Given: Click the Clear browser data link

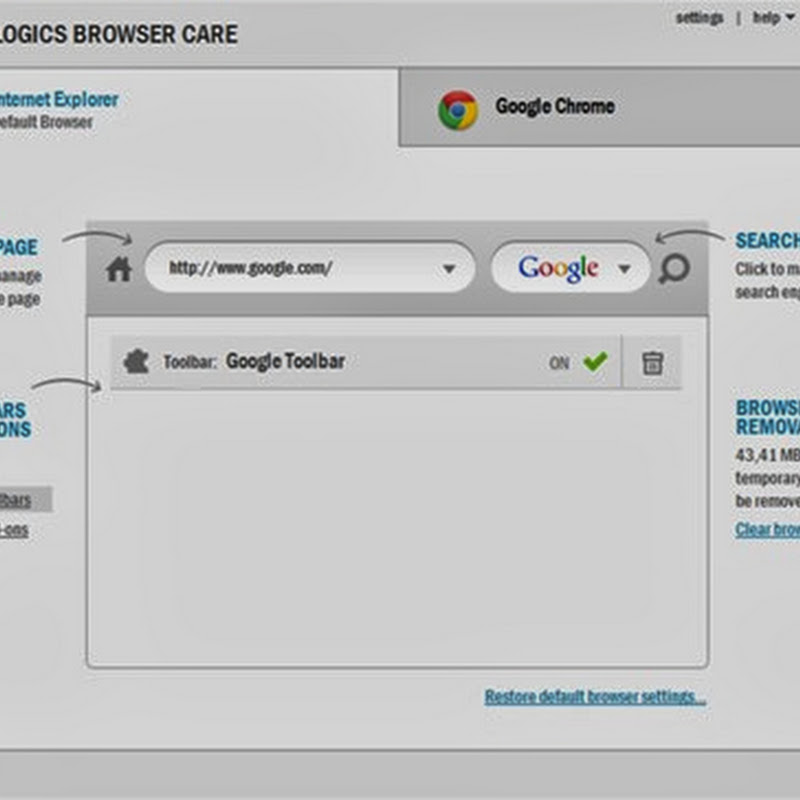Looking at the screenshot, I should [x=767, y=530].
